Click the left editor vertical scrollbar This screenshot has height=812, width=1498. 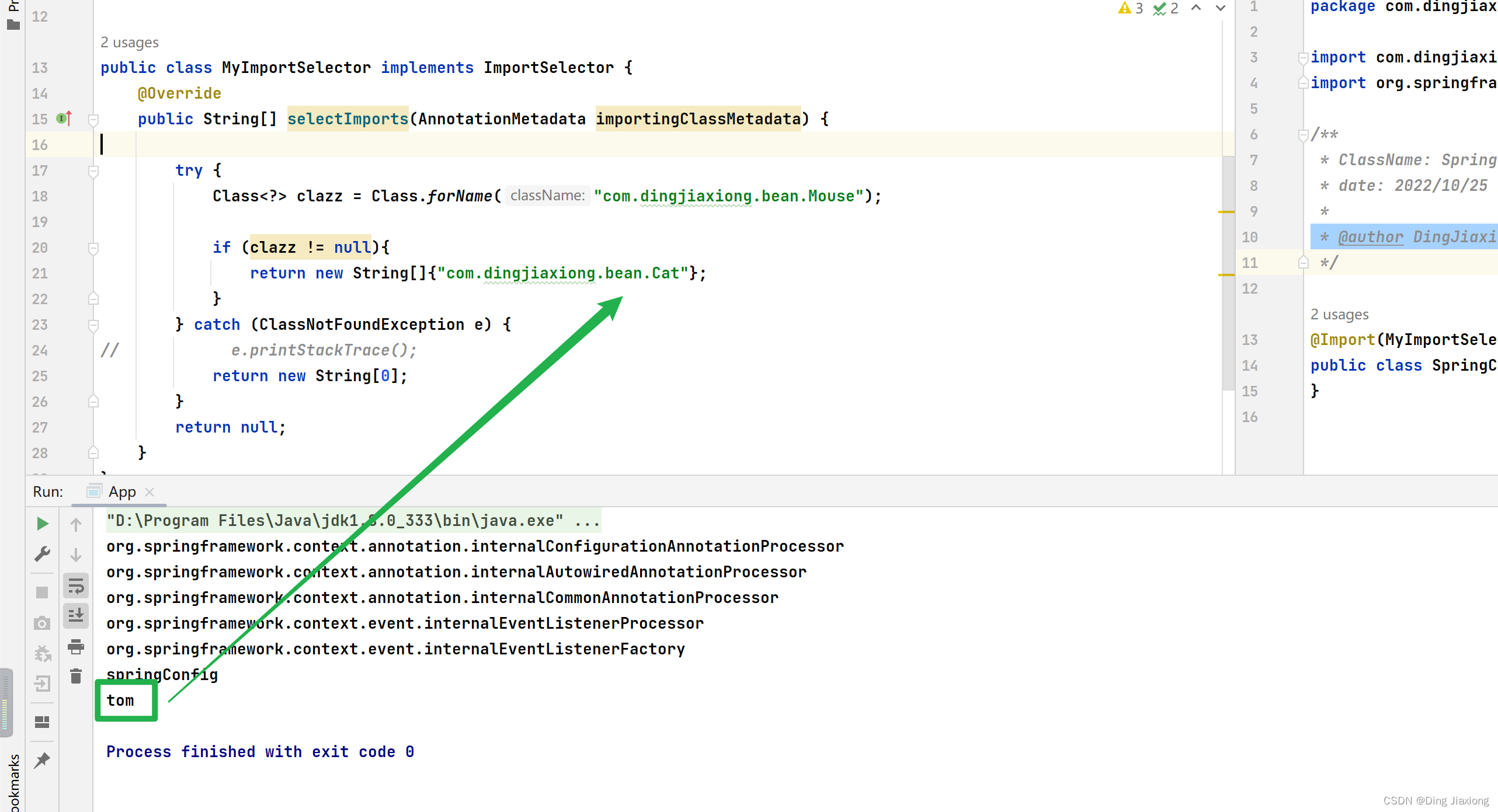click(1228, 273)
